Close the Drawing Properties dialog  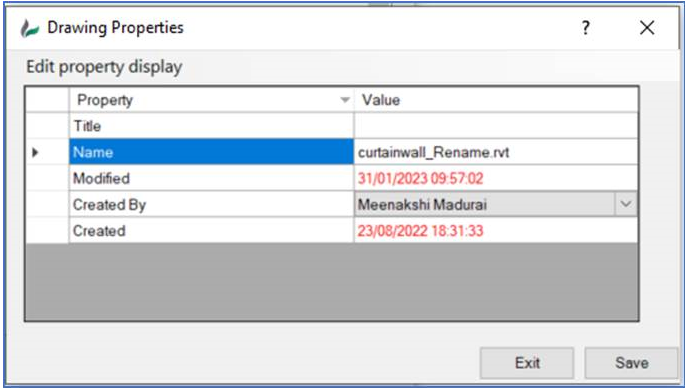tap(647, 28)
